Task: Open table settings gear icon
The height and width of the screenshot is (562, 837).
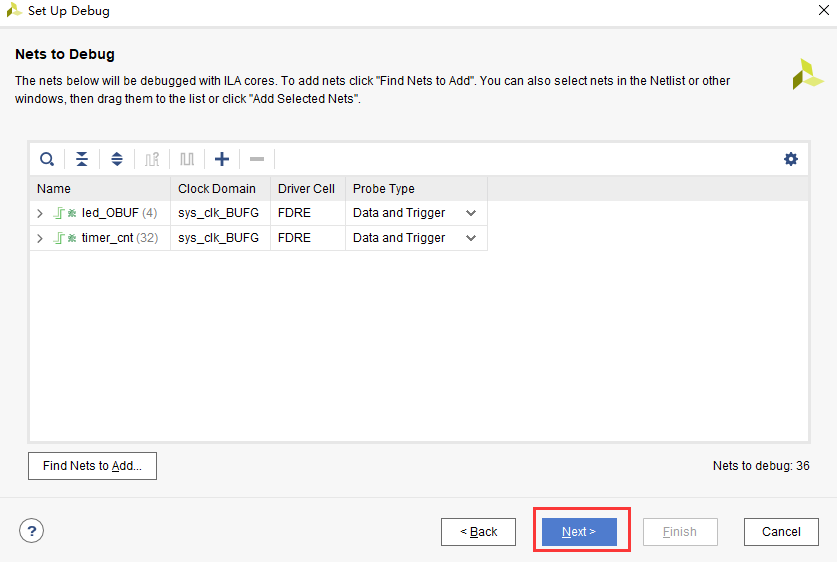Action: coord(791,159)
